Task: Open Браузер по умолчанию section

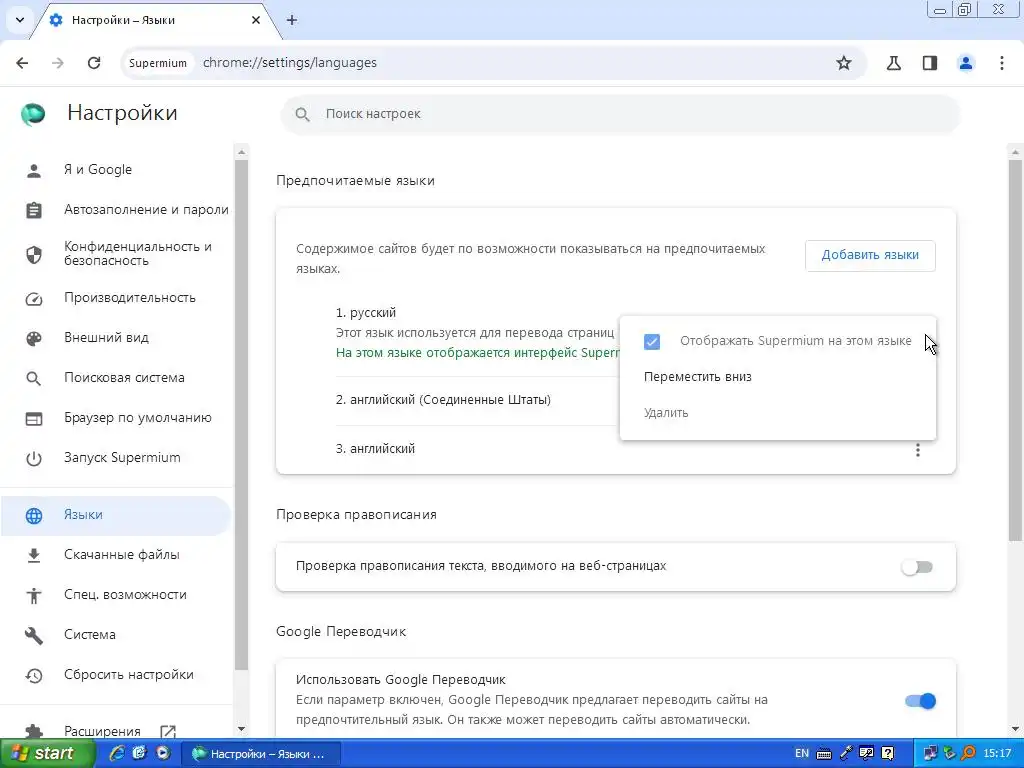Action: [x=116, y=418]
